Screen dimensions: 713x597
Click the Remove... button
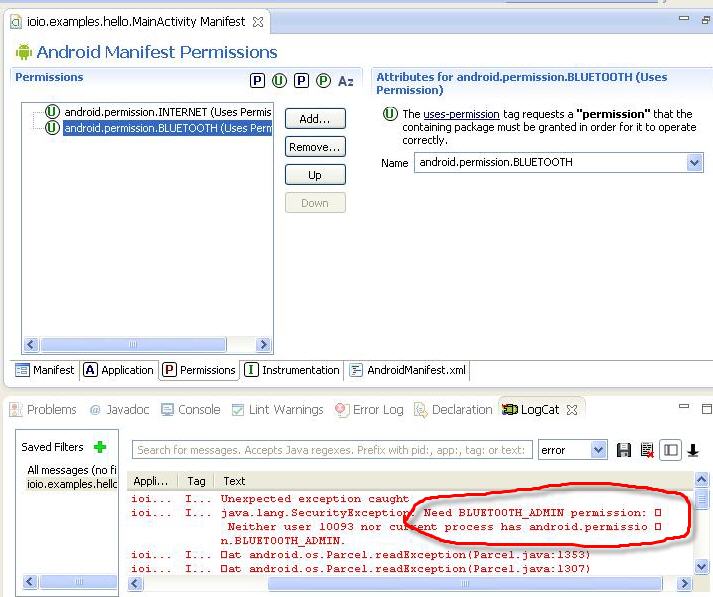(315, 147)
